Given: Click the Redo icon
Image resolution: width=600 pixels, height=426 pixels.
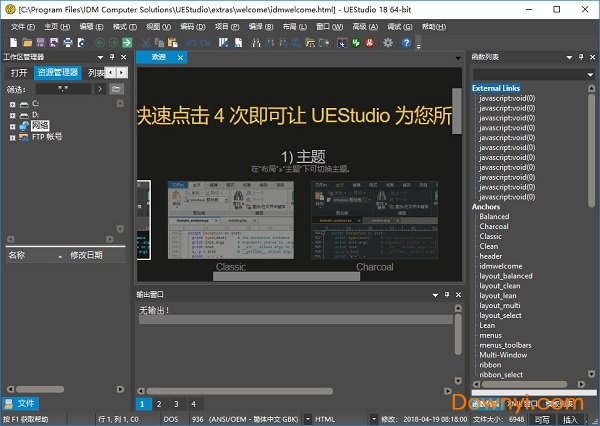Looking at the screenshot, I should pyautogui.click(x=205, y=42).
